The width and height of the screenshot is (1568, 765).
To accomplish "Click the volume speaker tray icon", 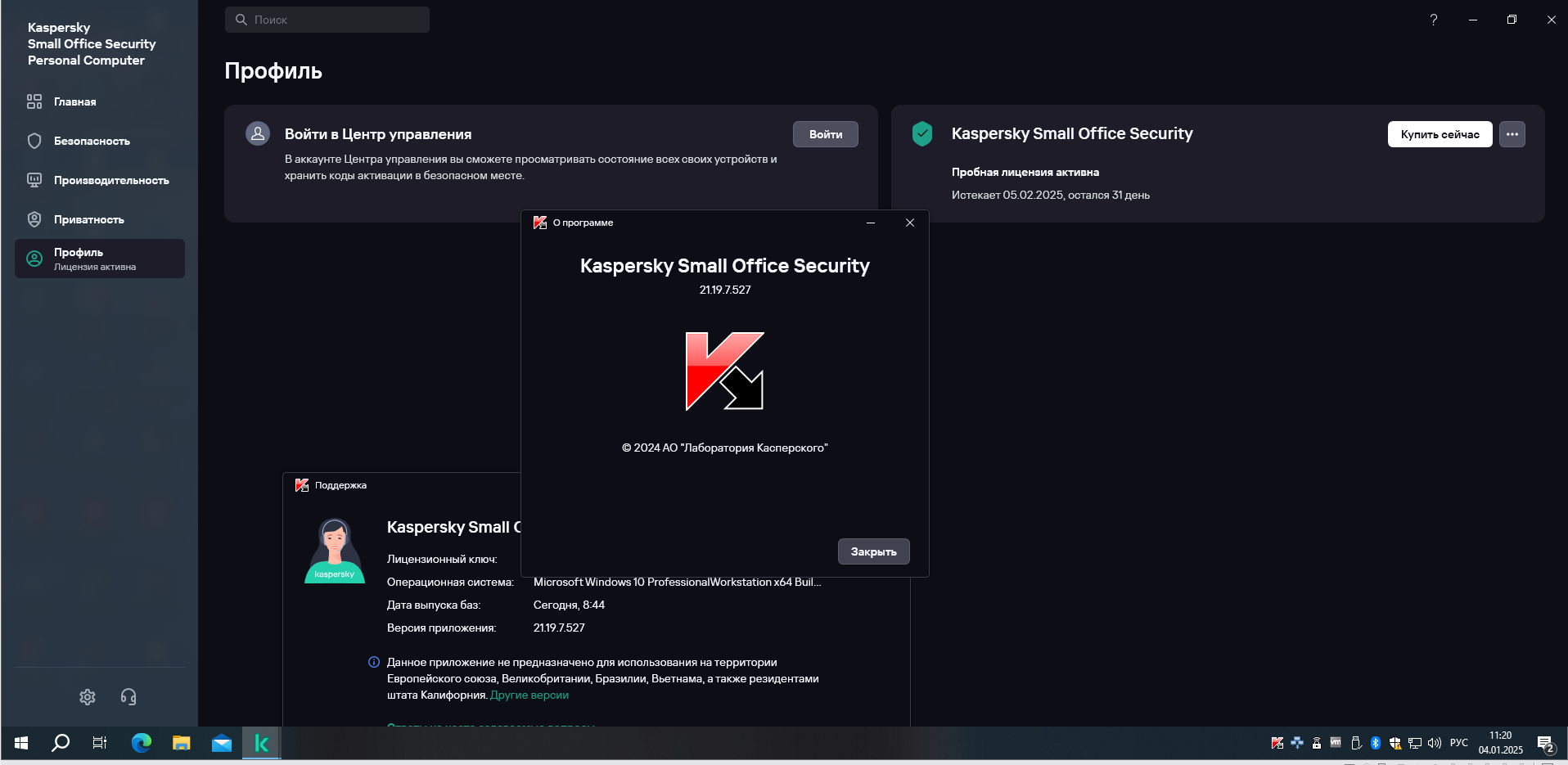I will coord(1435,743).
